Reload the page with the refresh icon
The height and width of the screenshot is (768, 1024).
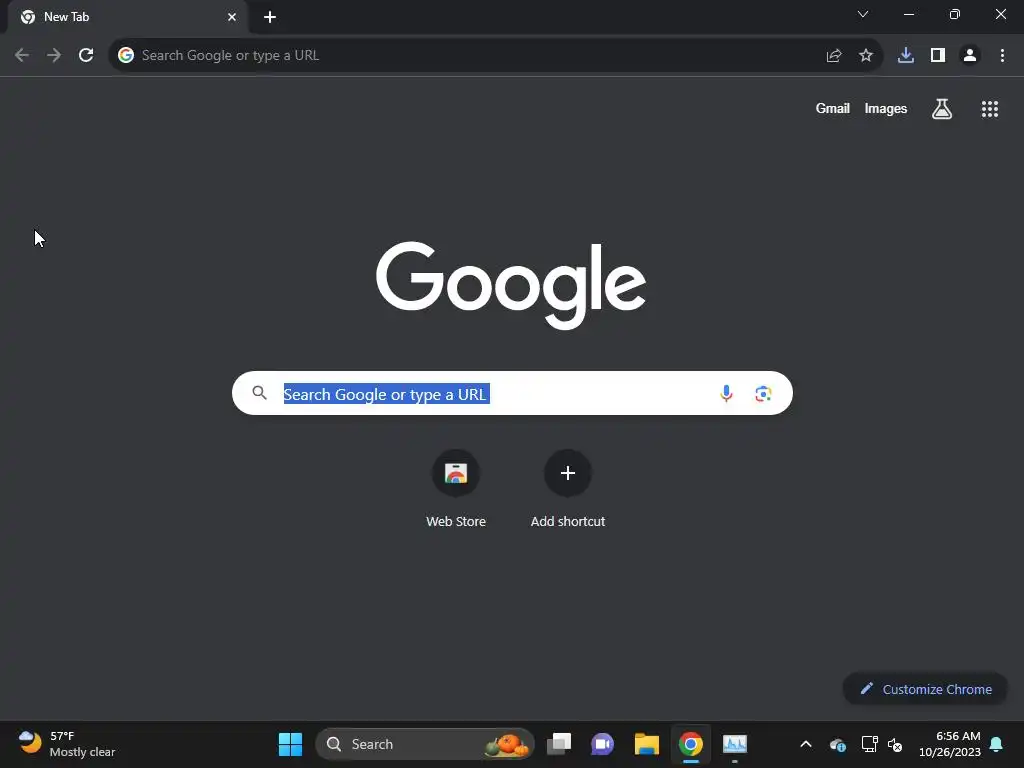86,56
